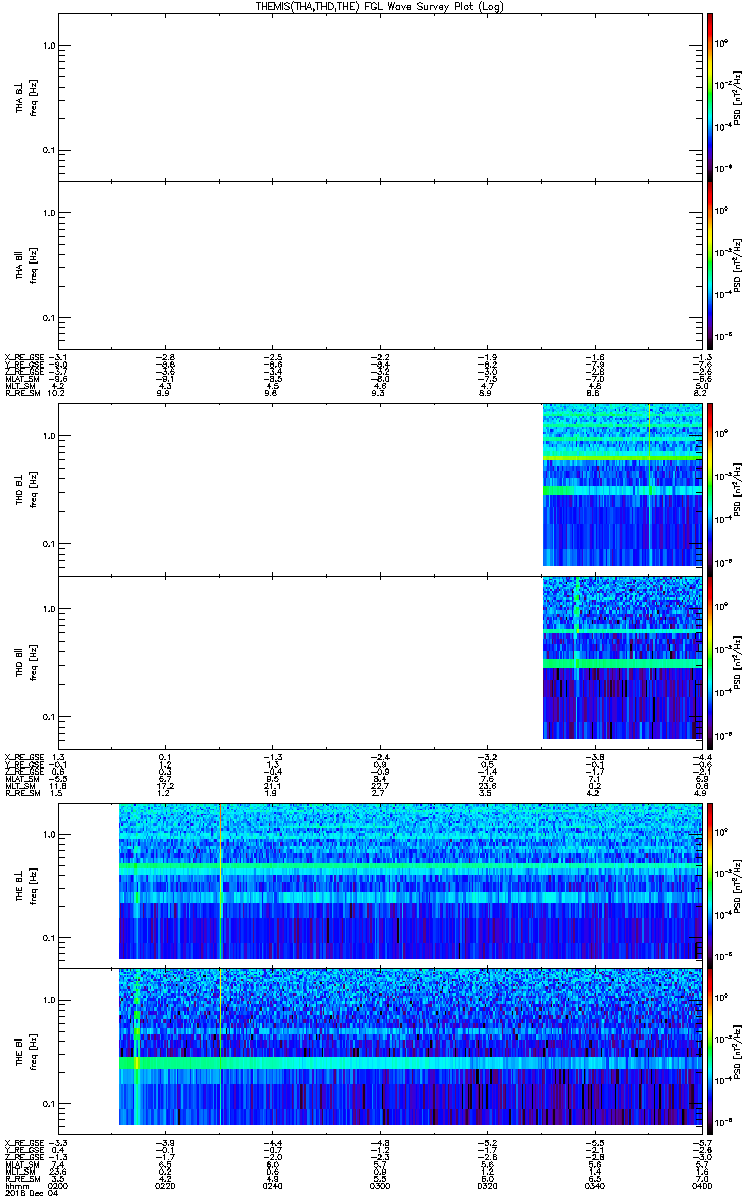Click the R_RE_SM value 10.2 under THA panels
Image resolution: width=750 pixels, height=1200 pixels.
(58, 394)
